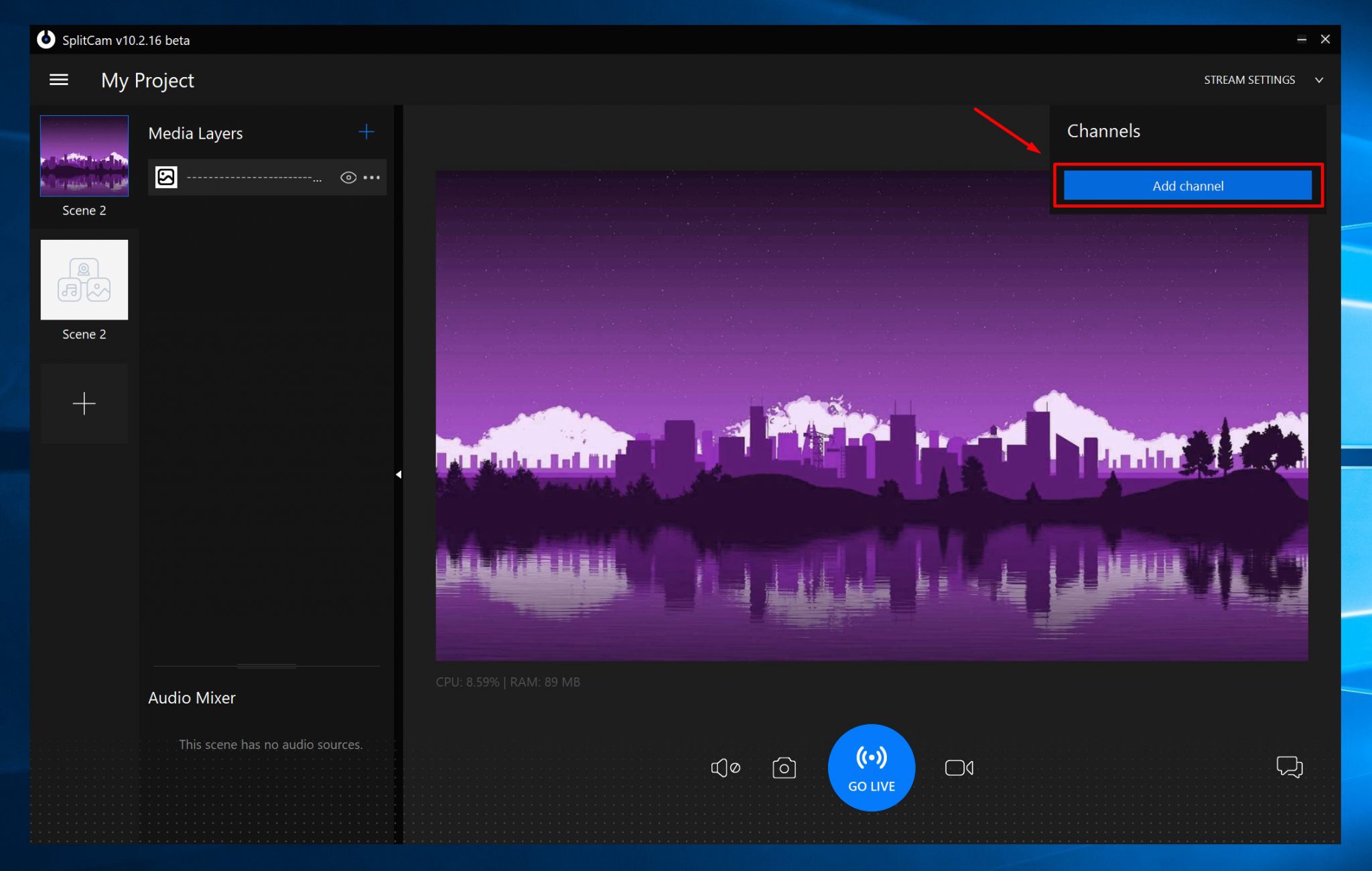Click the SplitCam logo in the title bar
1372x871 pixels.
pos(46,40)
